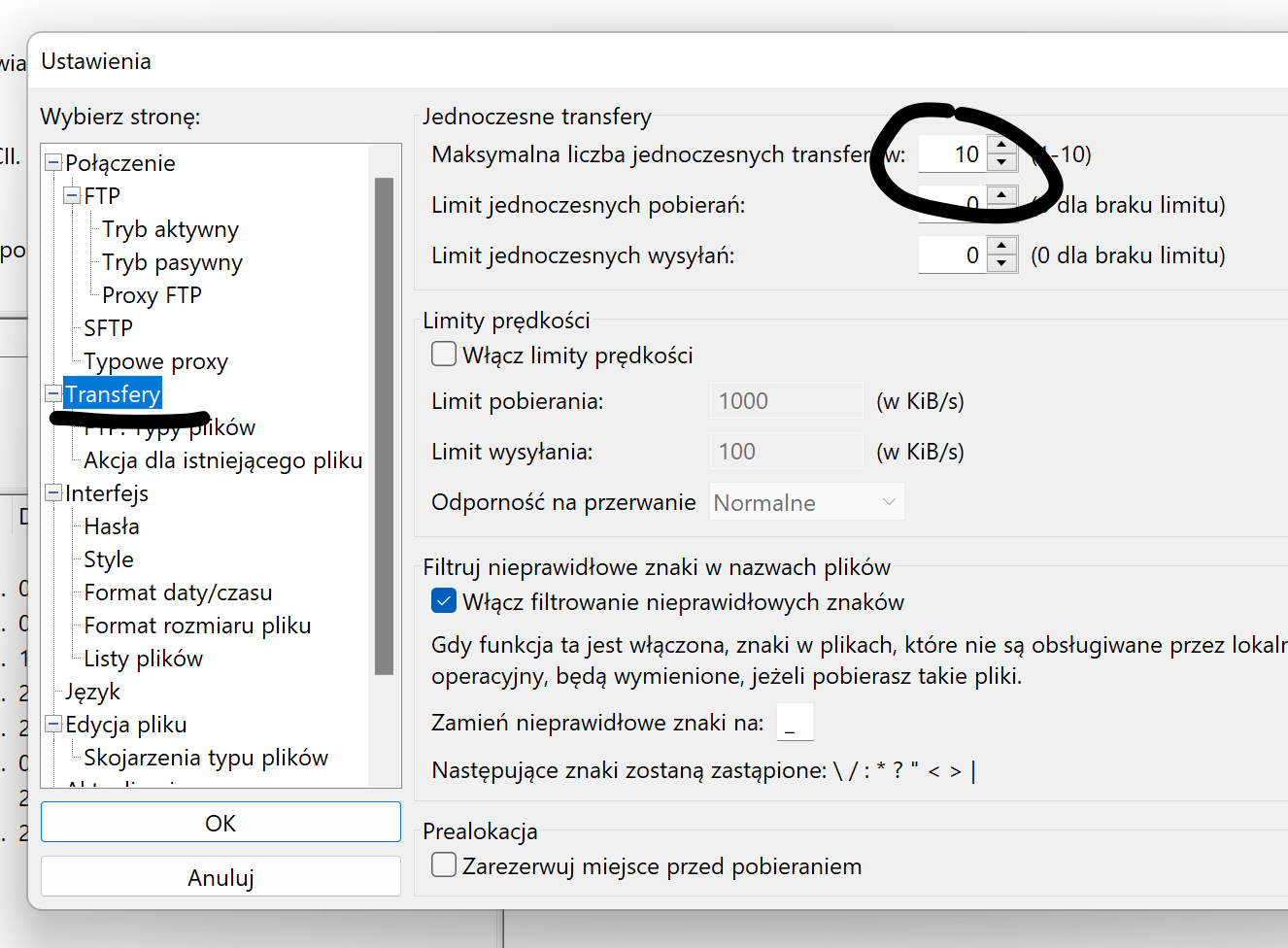This screenshot has width=1288, height=948.
Task: Collapse the Połączenie tree node
Action: (54, 163)
